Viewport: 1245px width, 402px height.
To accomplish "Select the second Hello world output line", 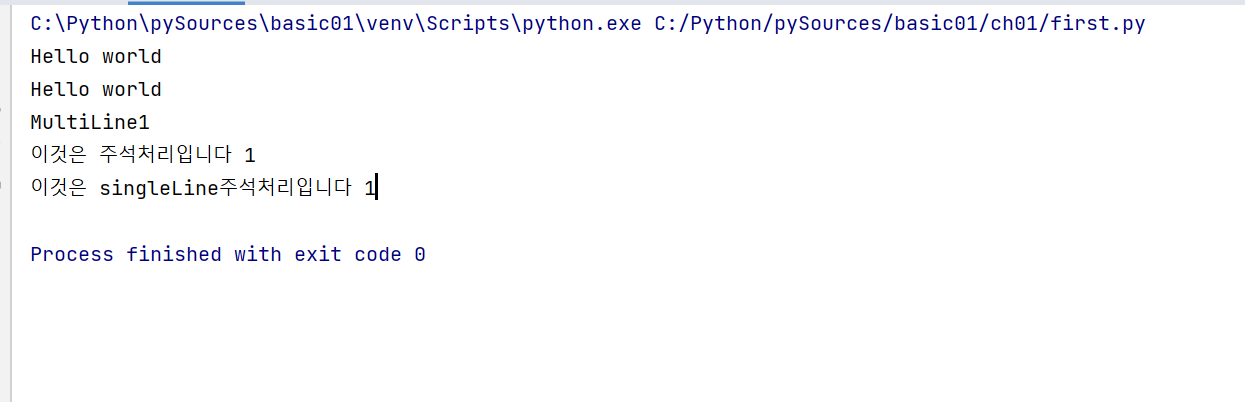I will (96, 90).
